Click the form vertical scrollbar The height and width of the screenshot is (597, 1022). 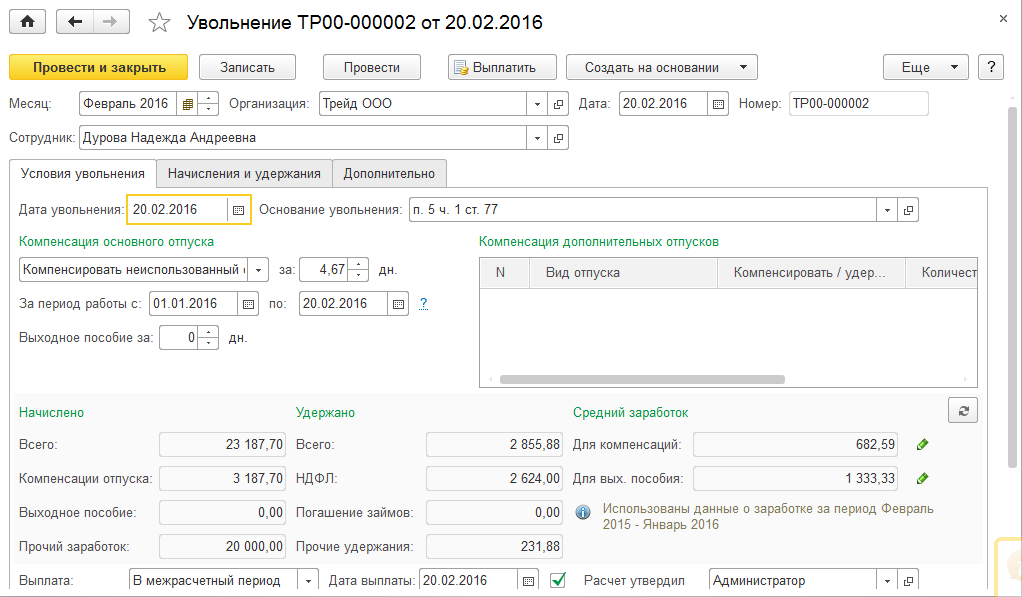[1012, 287]
